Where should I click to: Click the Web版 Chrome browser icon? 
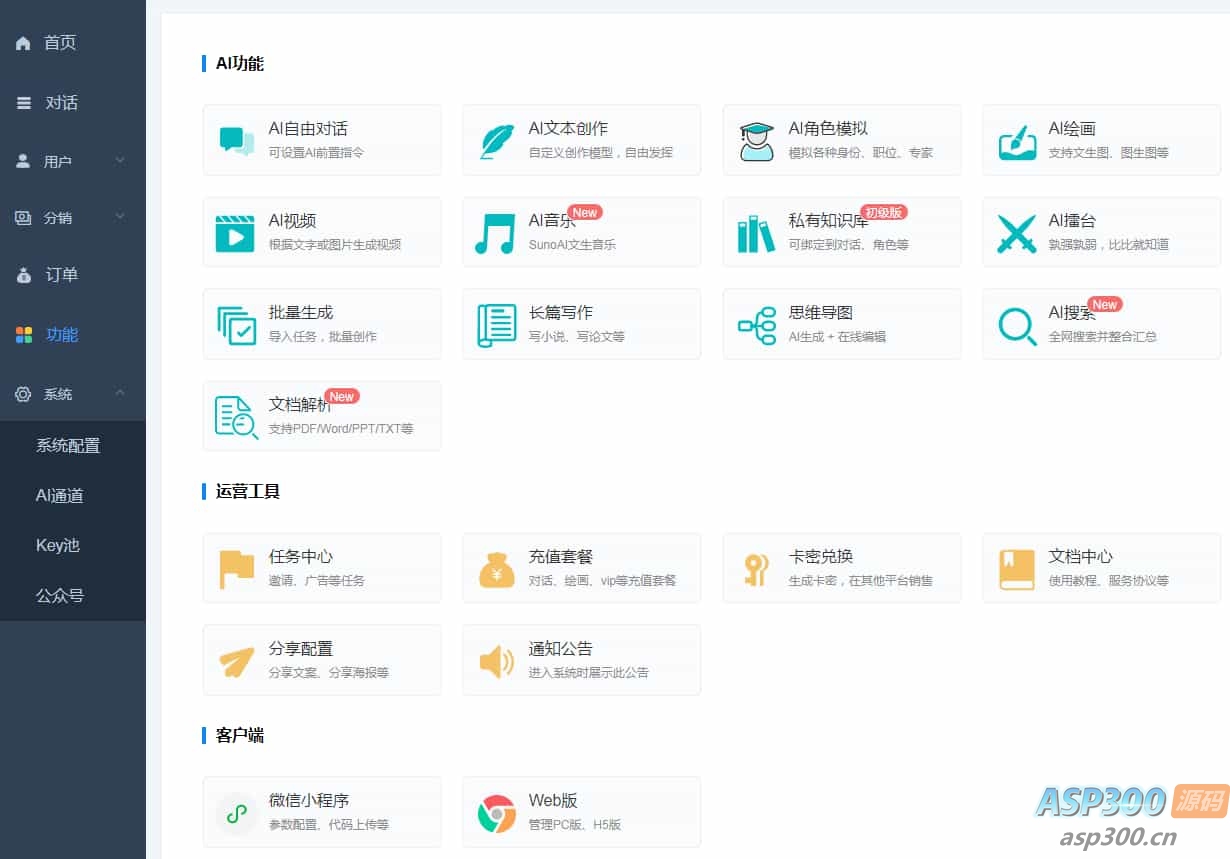[x=496, y=812]
